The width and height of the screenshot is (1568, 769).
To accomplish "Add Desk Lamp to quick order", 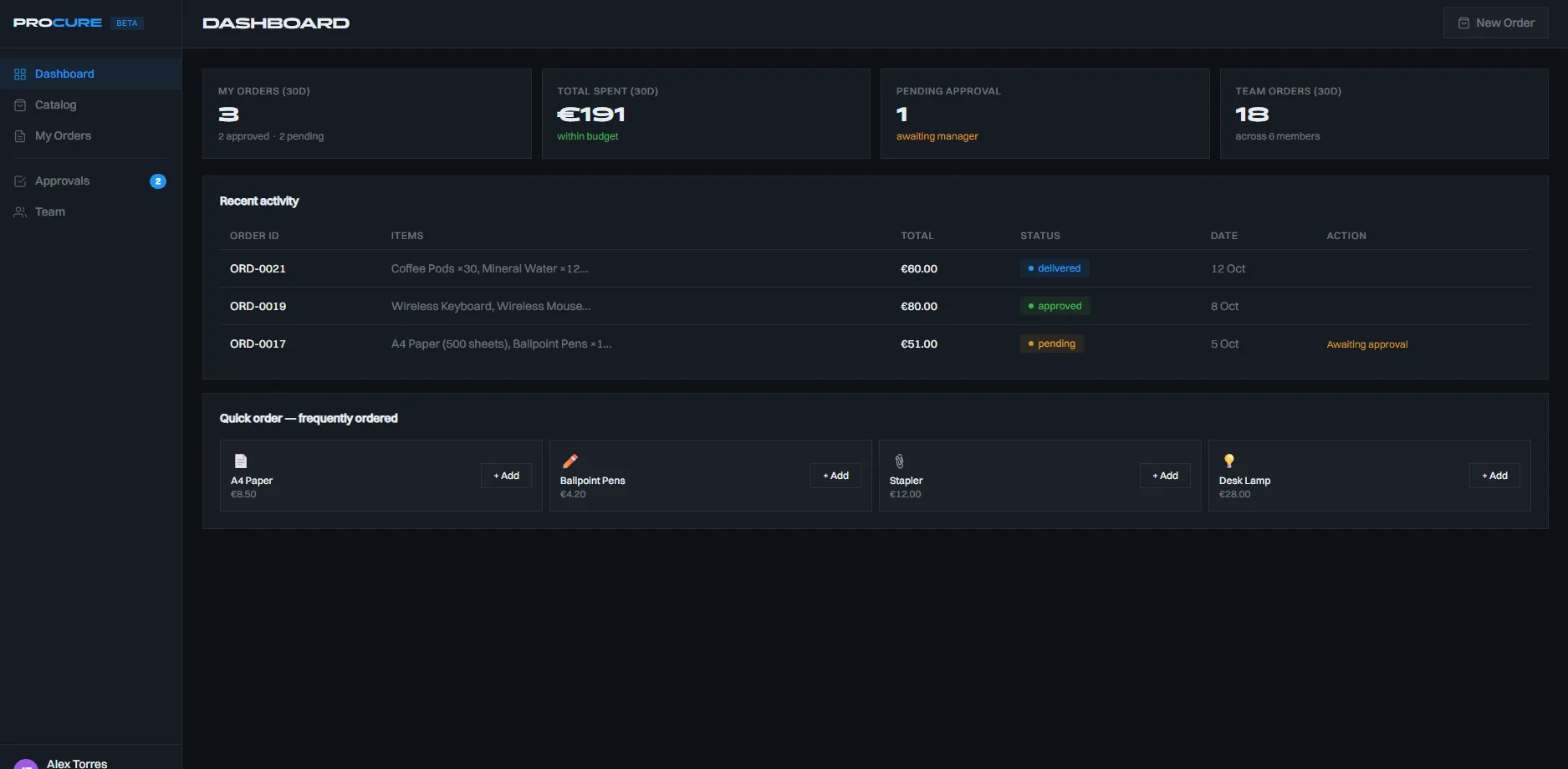I will pyautogui.click(x=1494, y=476).
